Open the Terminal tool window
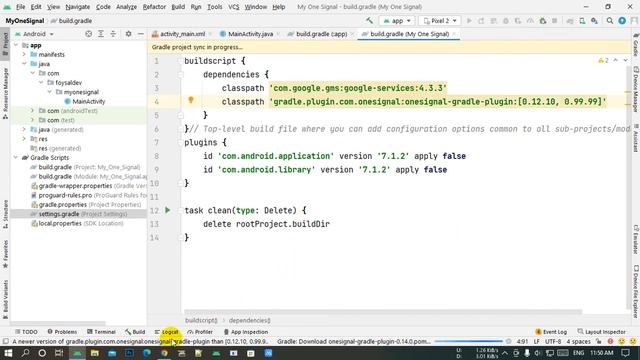640x360 pixels. (101, 332)
